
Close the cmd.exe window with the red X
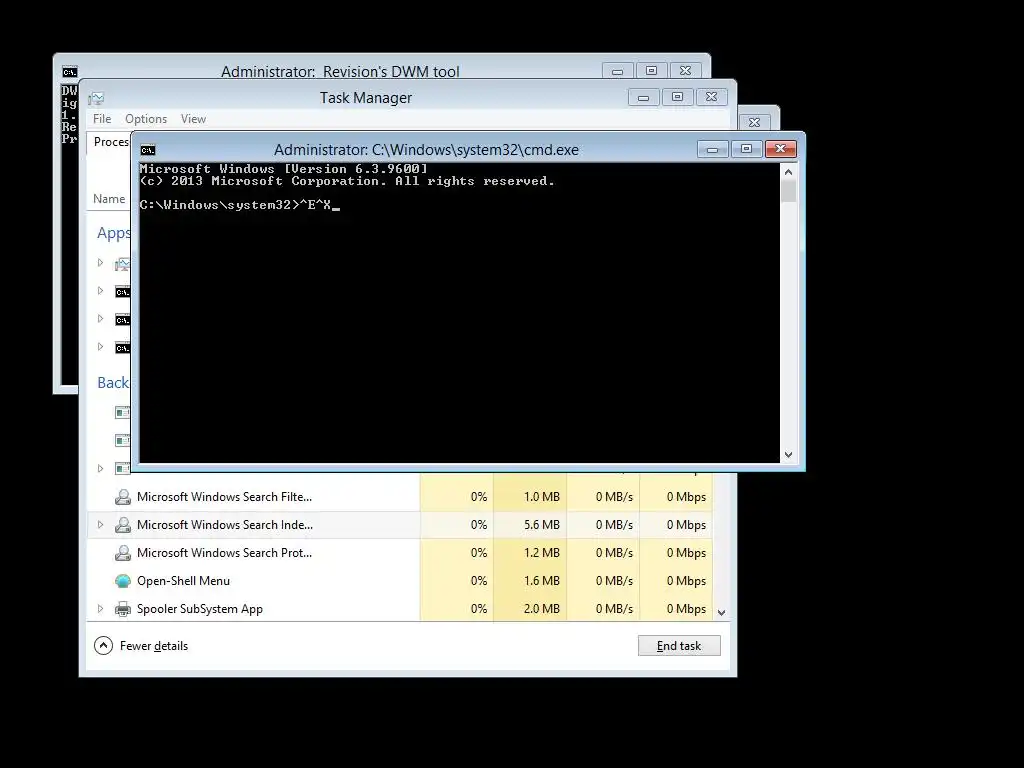tap(780, 149)
